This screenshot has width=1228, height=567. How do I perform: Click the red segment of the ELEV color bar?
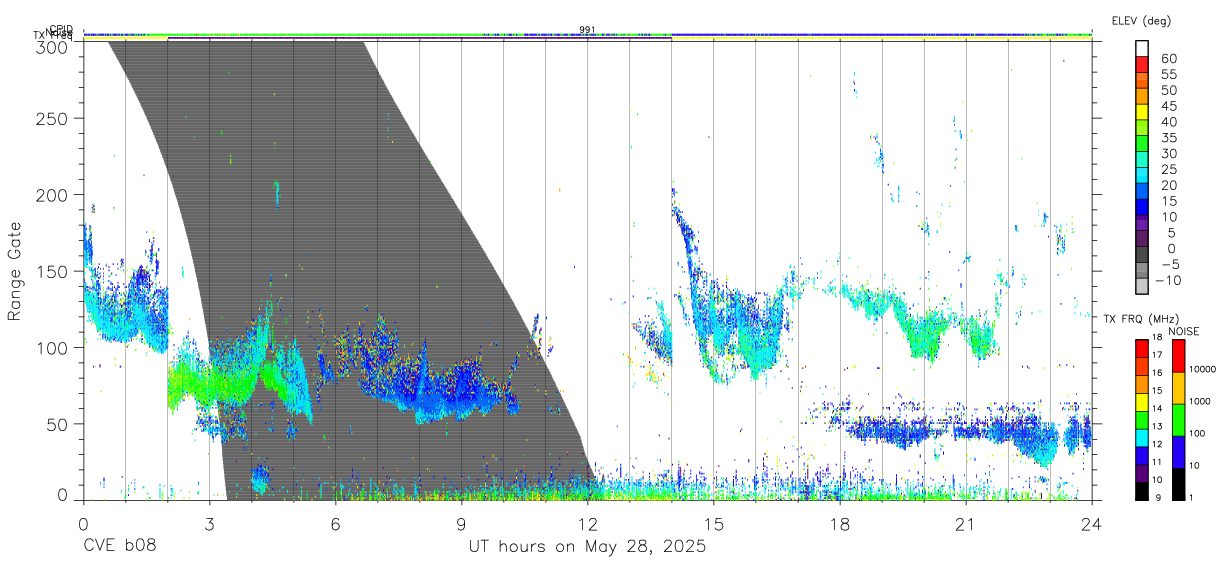click(1142, 64)
